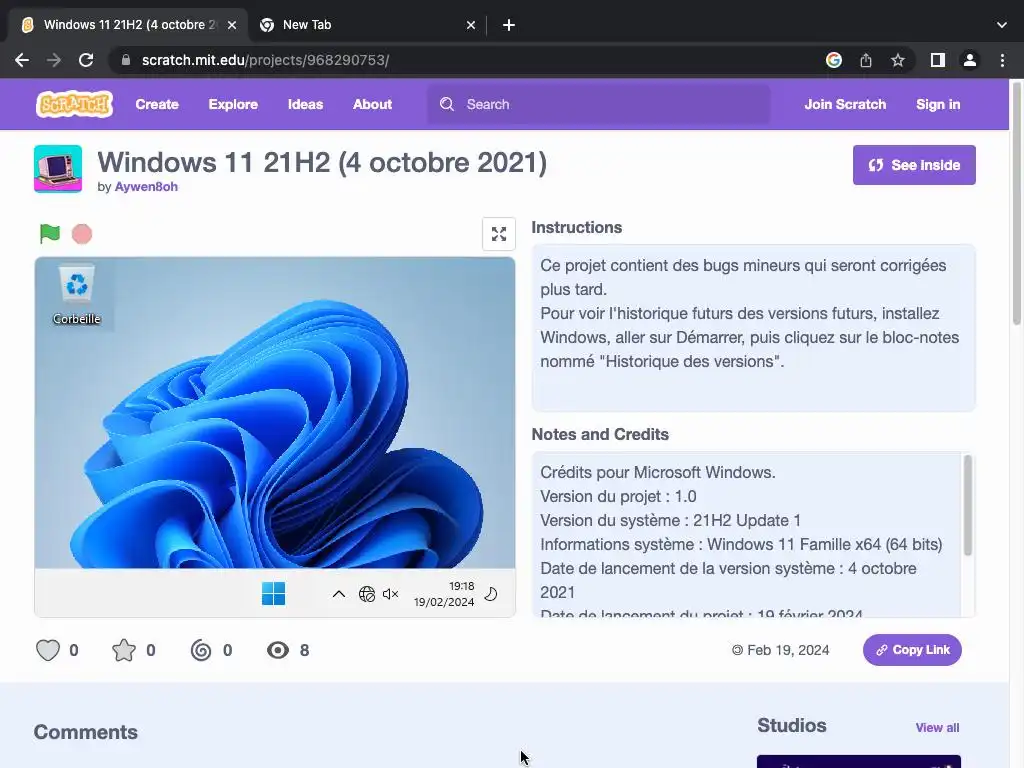Viewport: 1024px width, 768px height.
Task: Click the "Version du projet : 1.0" line
Action: tap(618, 496)
